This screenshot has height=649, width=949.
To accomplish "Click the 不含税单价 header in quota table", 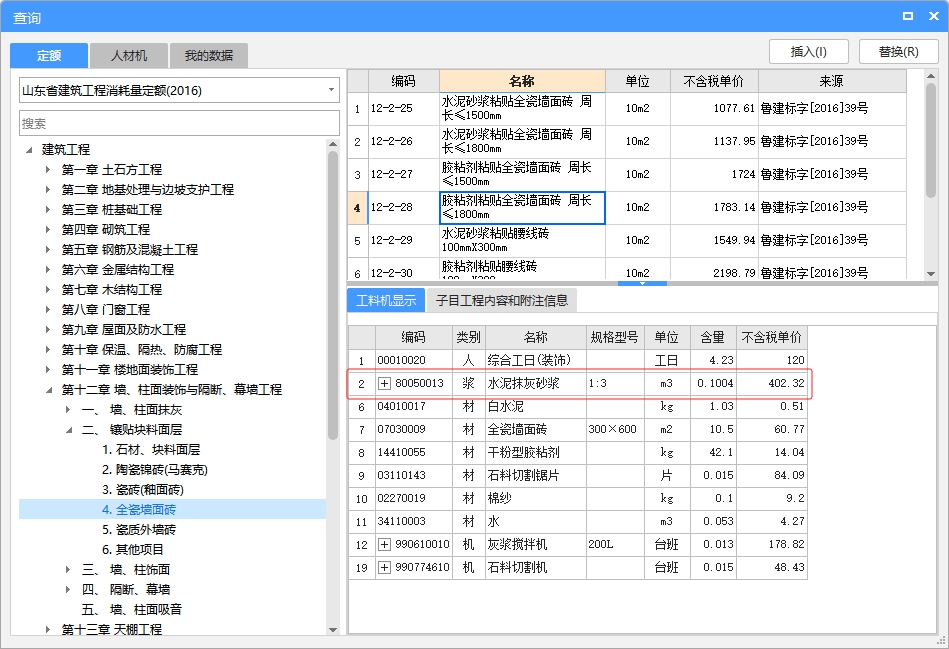I will 714,81.
